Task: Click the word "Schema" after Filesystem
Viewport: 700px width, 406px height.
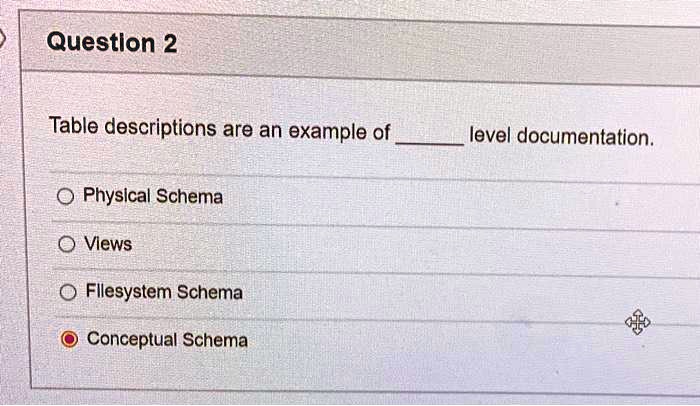Action: point(209,293)
